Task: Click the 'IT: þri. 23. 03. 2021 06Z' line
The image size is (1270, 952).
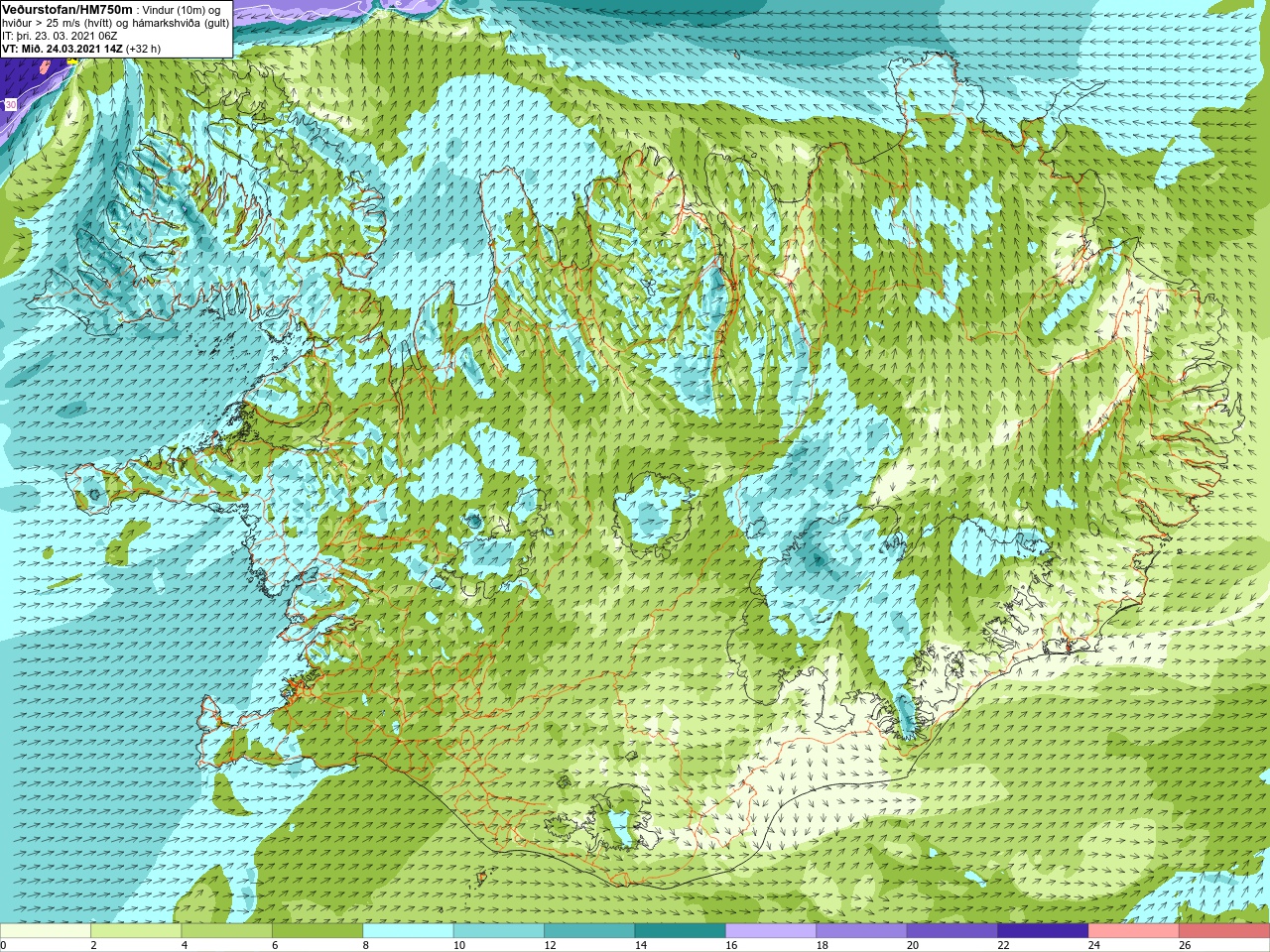Action: 60,36
